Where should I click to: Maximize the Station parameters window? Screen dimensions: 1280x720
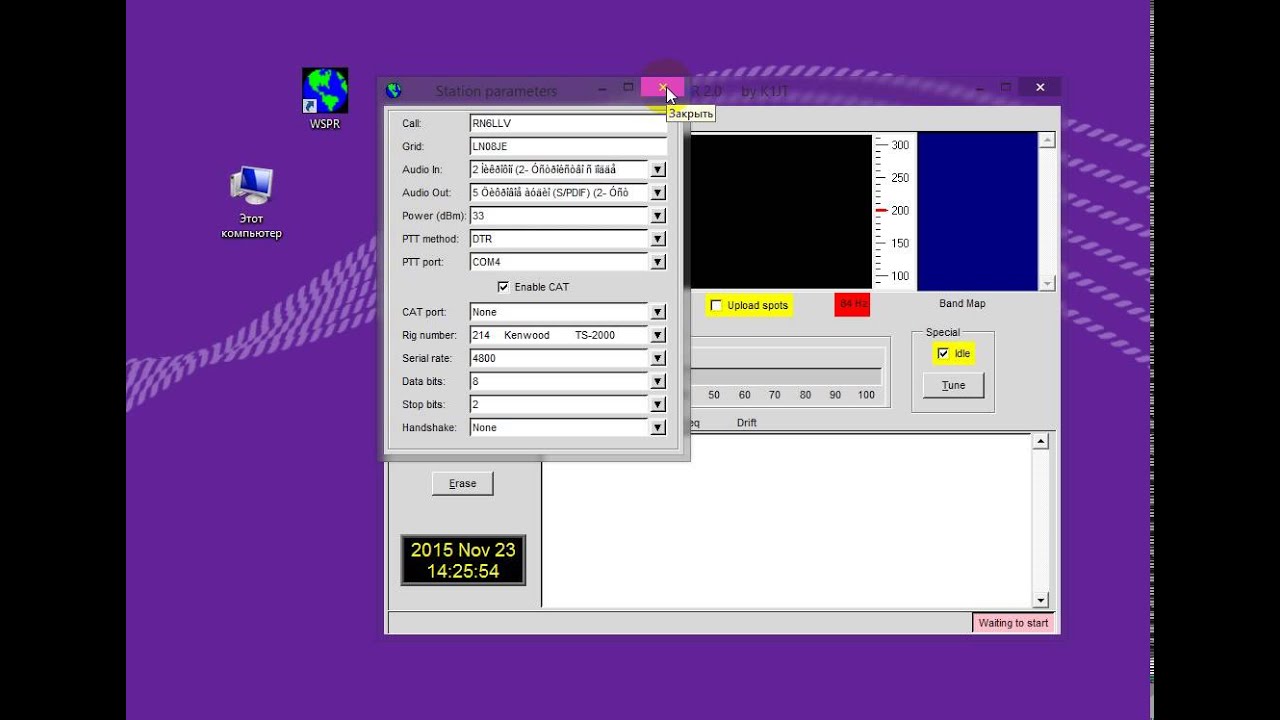[628, 88]
